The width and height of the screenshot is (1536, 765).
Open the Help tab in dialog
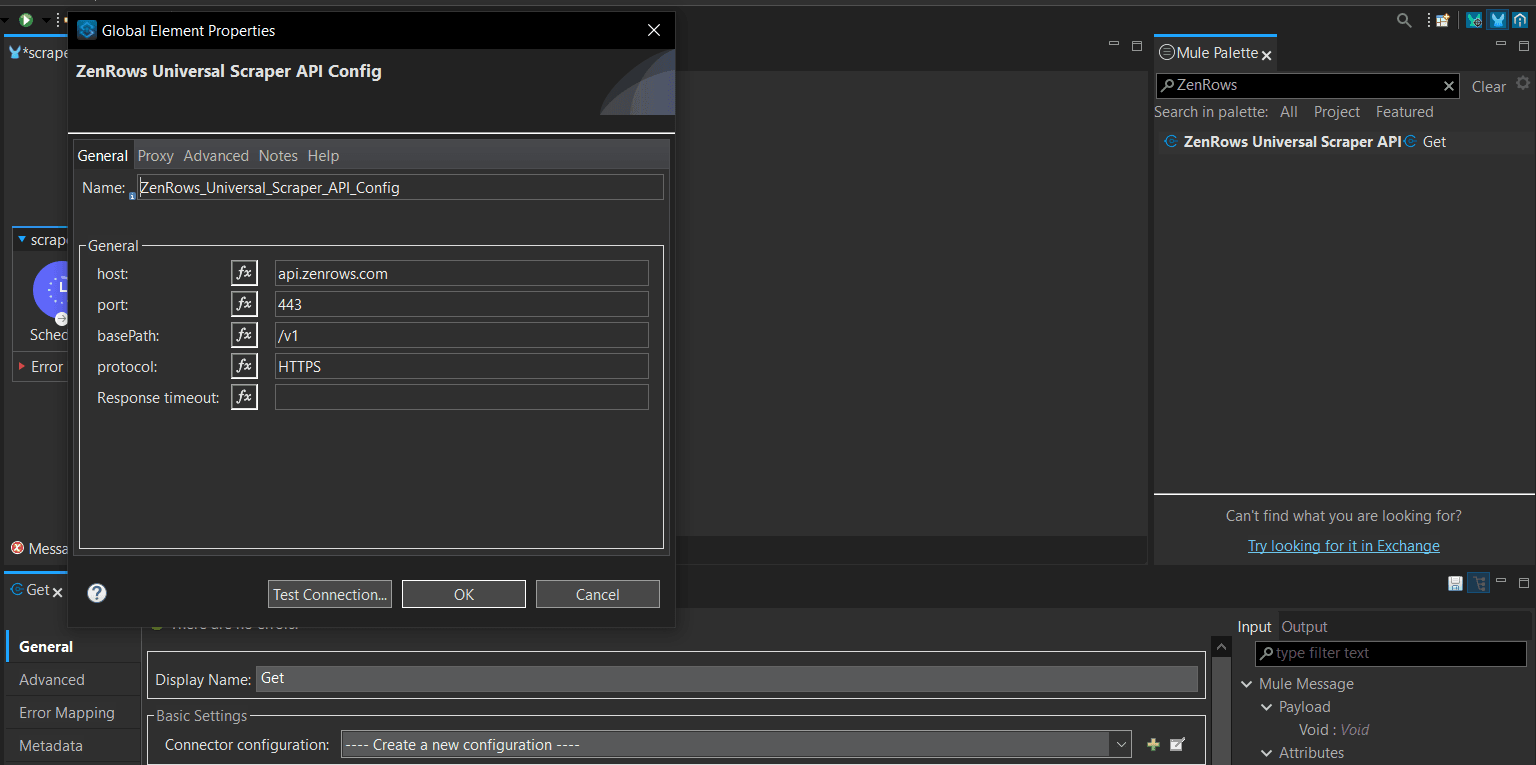[x=323, y=155]
